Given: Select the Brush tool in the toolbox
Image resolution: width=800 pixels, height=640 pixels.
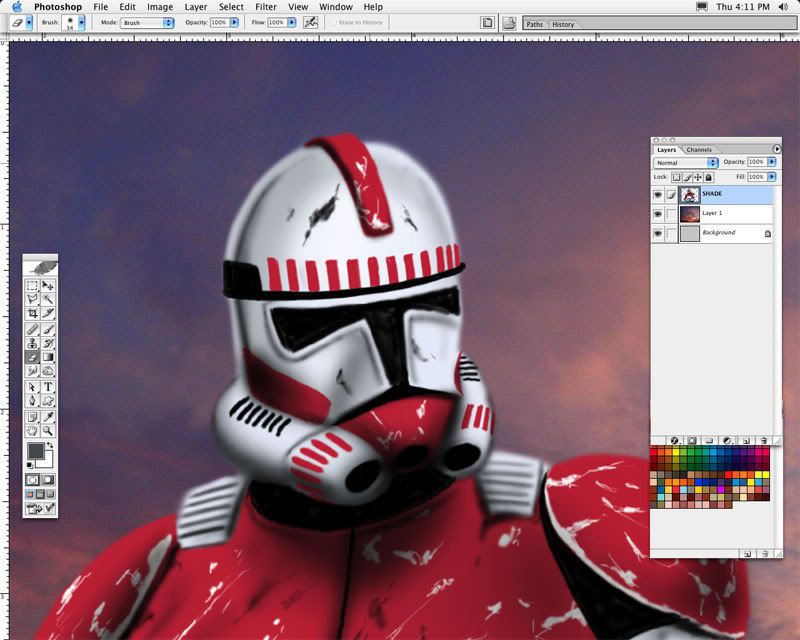Looking at the screenshot, I should pos(48,330).
